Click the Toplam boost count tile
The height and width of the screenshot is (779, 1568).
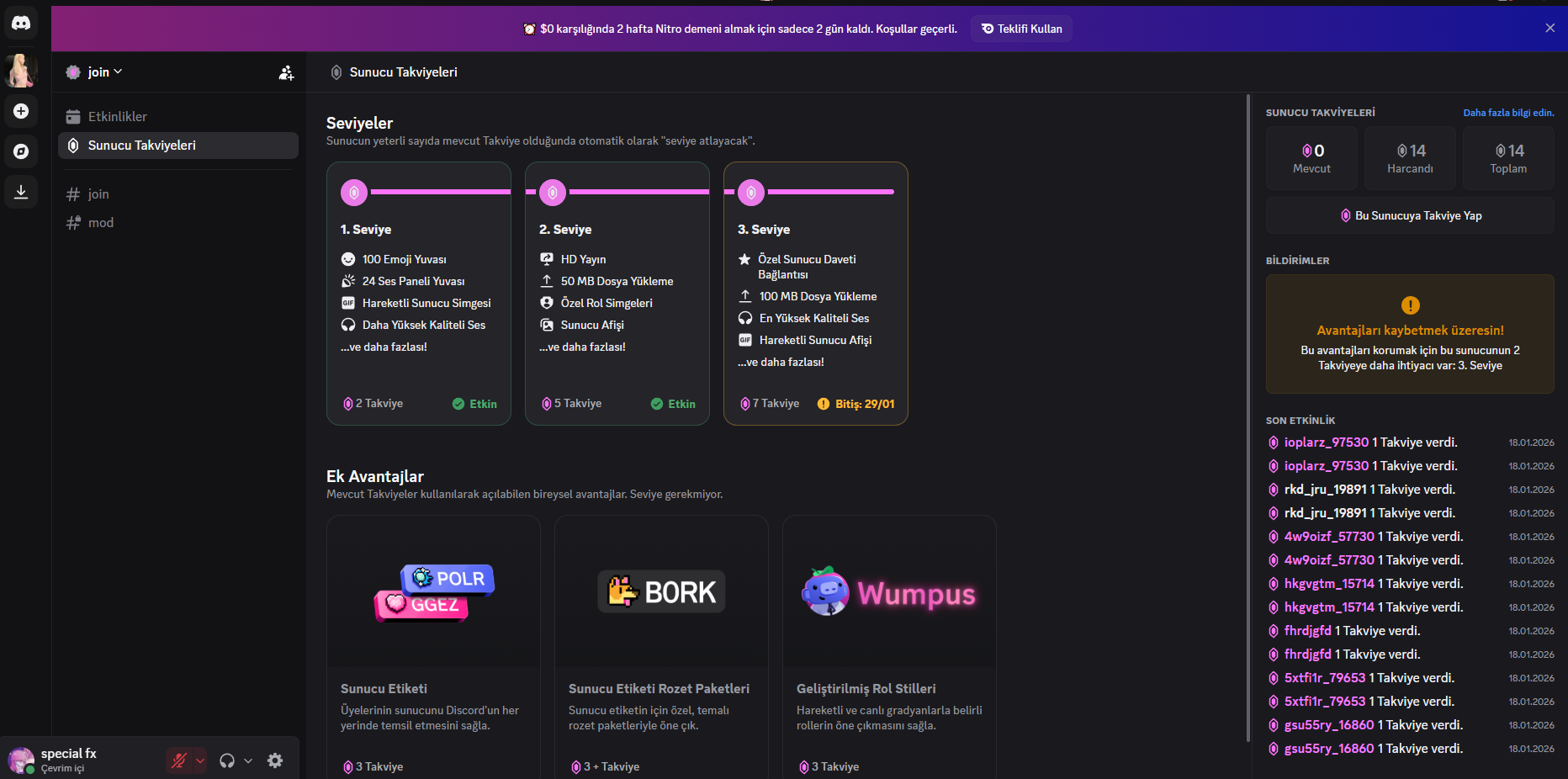[1509, 157]
